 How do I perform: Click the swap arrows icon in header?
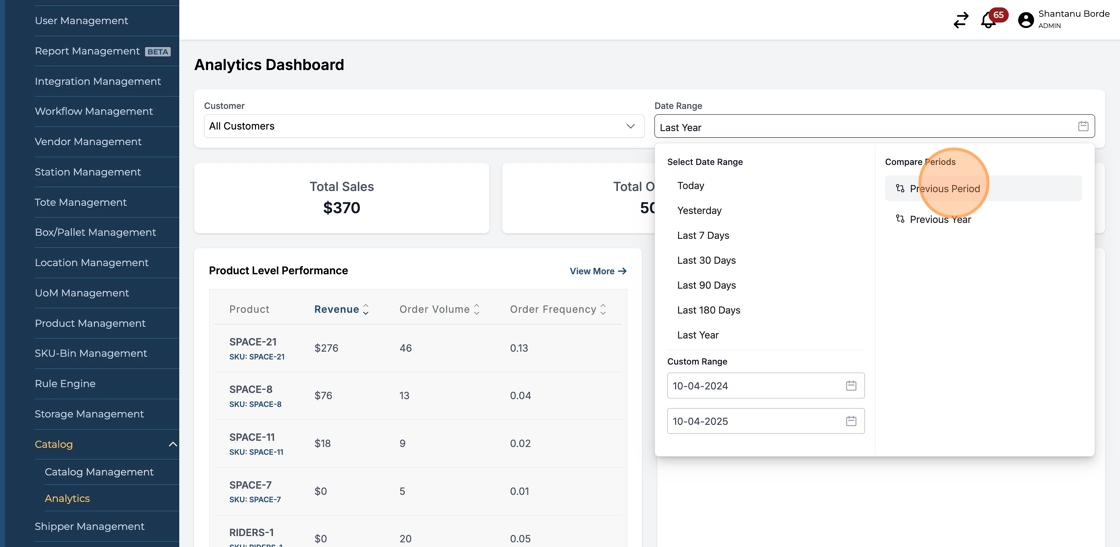pos(960,21)
